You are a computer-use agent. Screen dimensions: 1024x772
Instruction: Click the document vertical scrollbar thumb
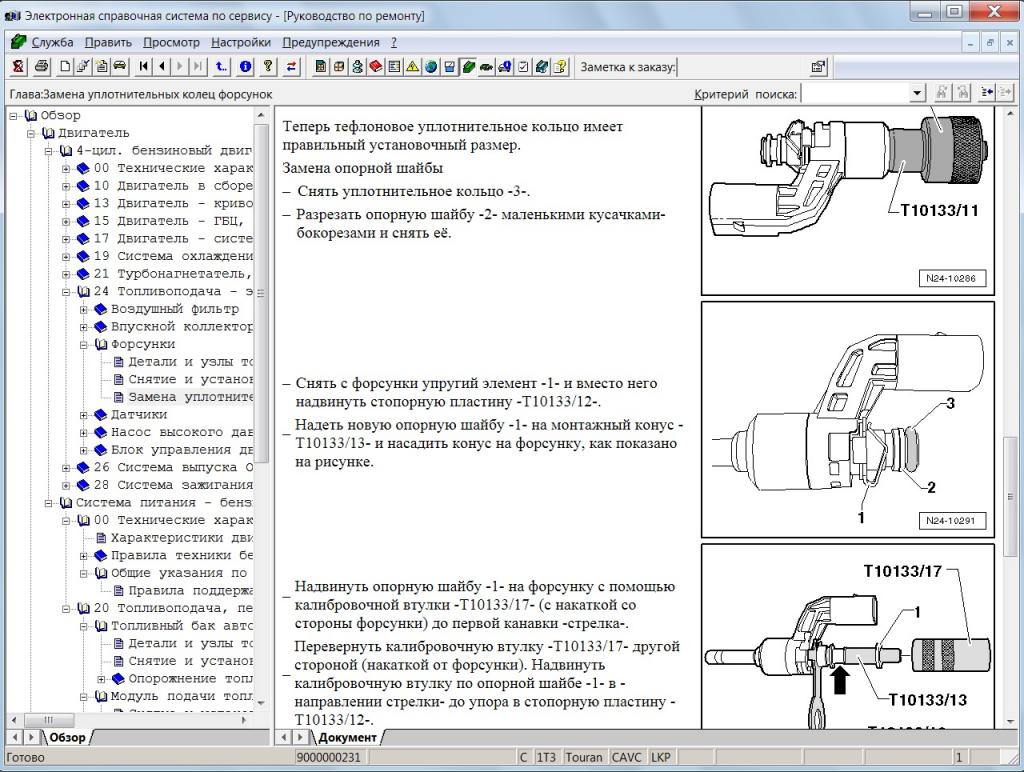1010,496
